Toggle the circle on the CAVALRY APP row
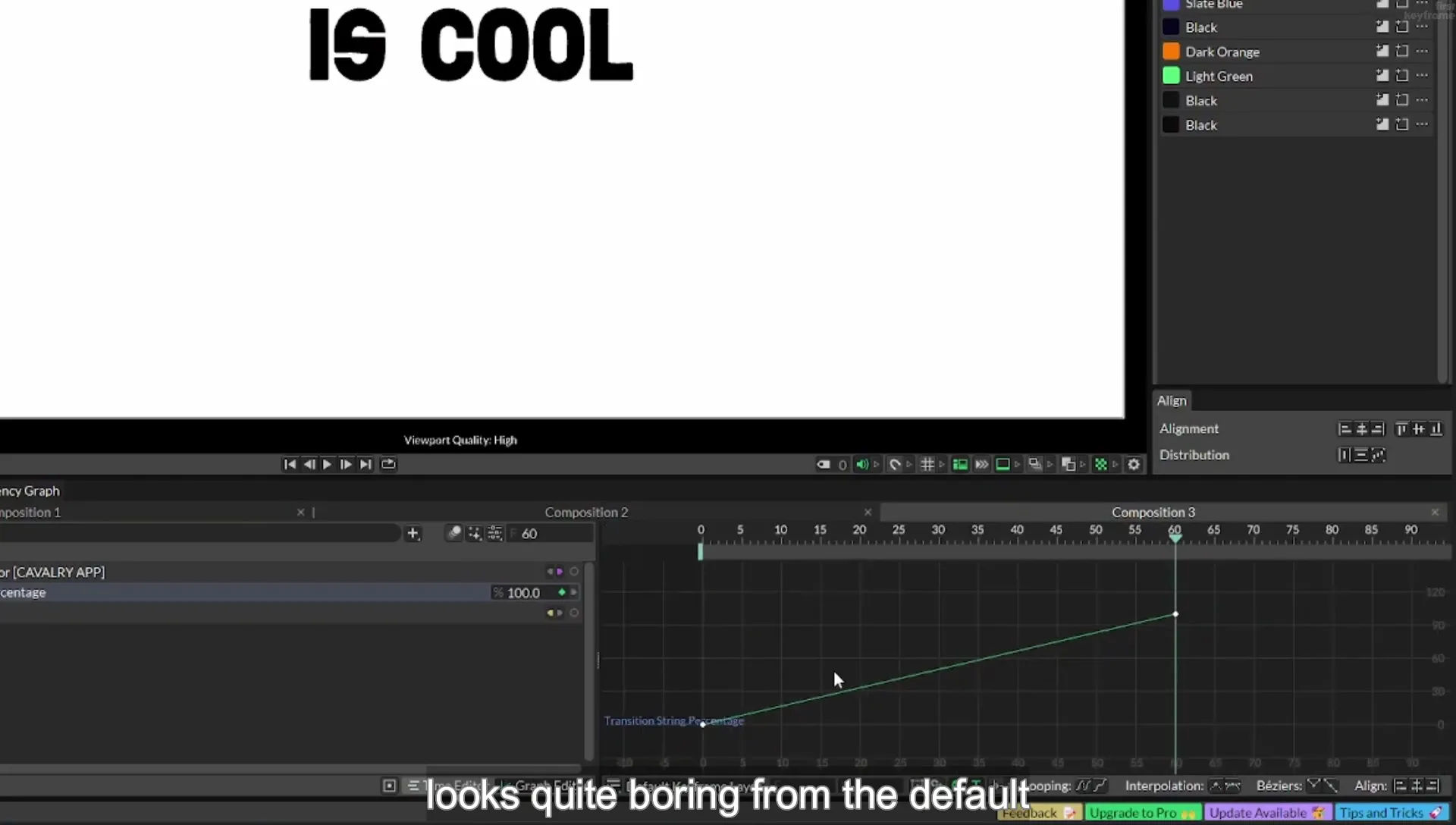 [x=574, y=572]
